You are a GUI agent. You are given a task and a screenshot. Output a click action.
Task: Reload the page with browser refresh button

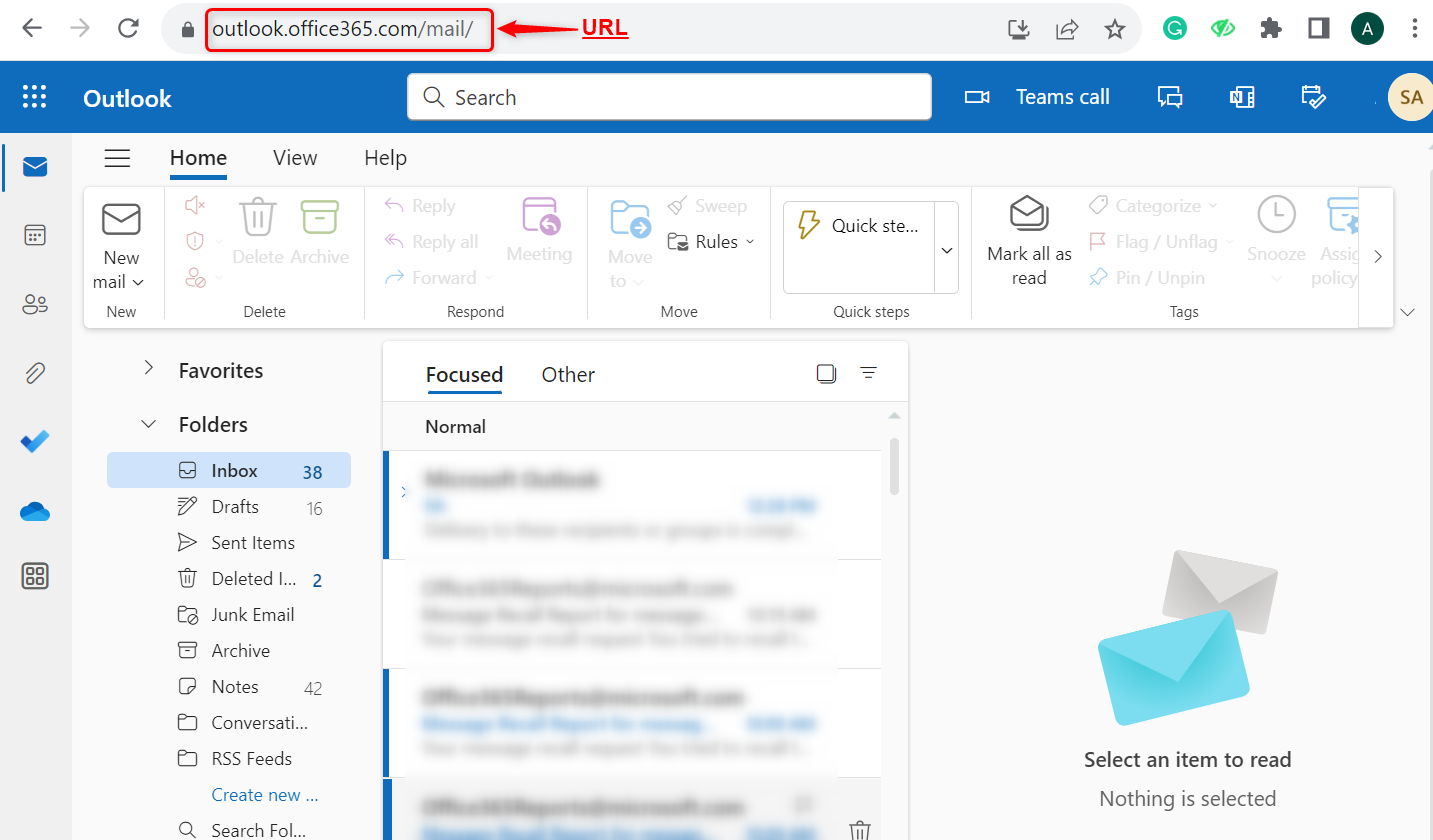point(128,29)
